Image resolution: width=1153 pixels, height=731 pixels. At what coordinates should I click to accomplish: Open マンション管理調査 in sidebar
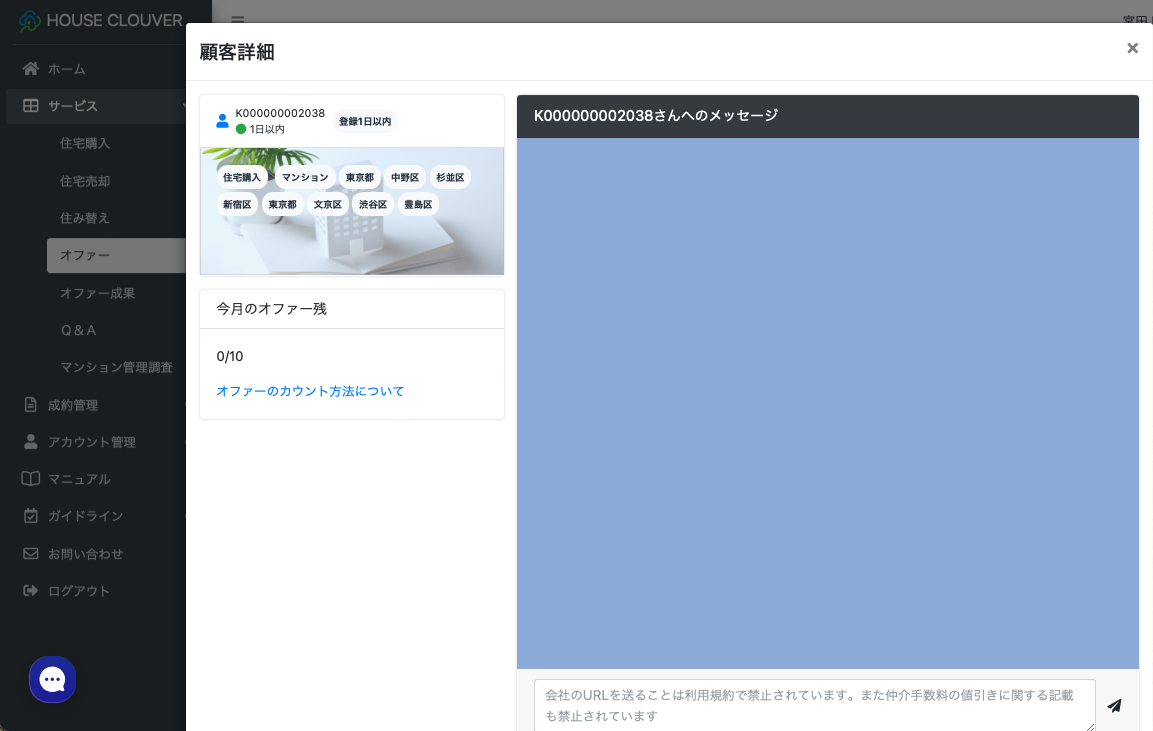pyautogui.click(x=116, y=367)
